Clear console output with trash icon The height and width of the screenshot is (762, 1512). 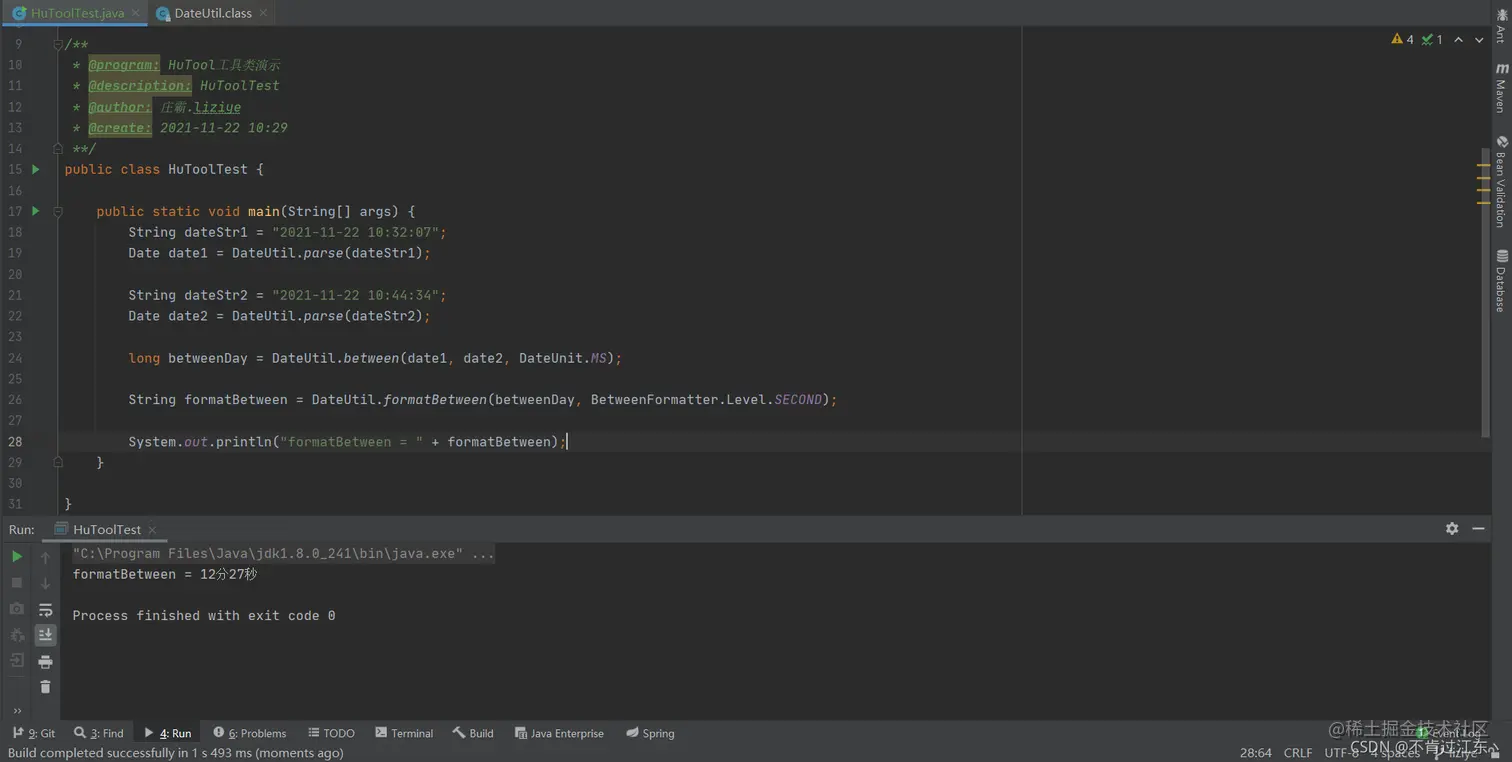(x=45, y=687)
